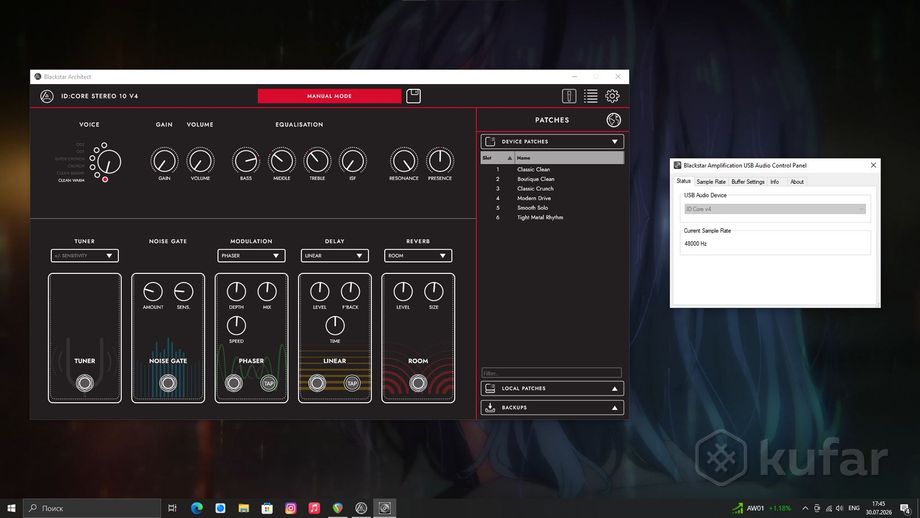The width and height of the screenshot is (920, 518).
Task: Open the patch list view icon
Action: [x=590, y=96]
